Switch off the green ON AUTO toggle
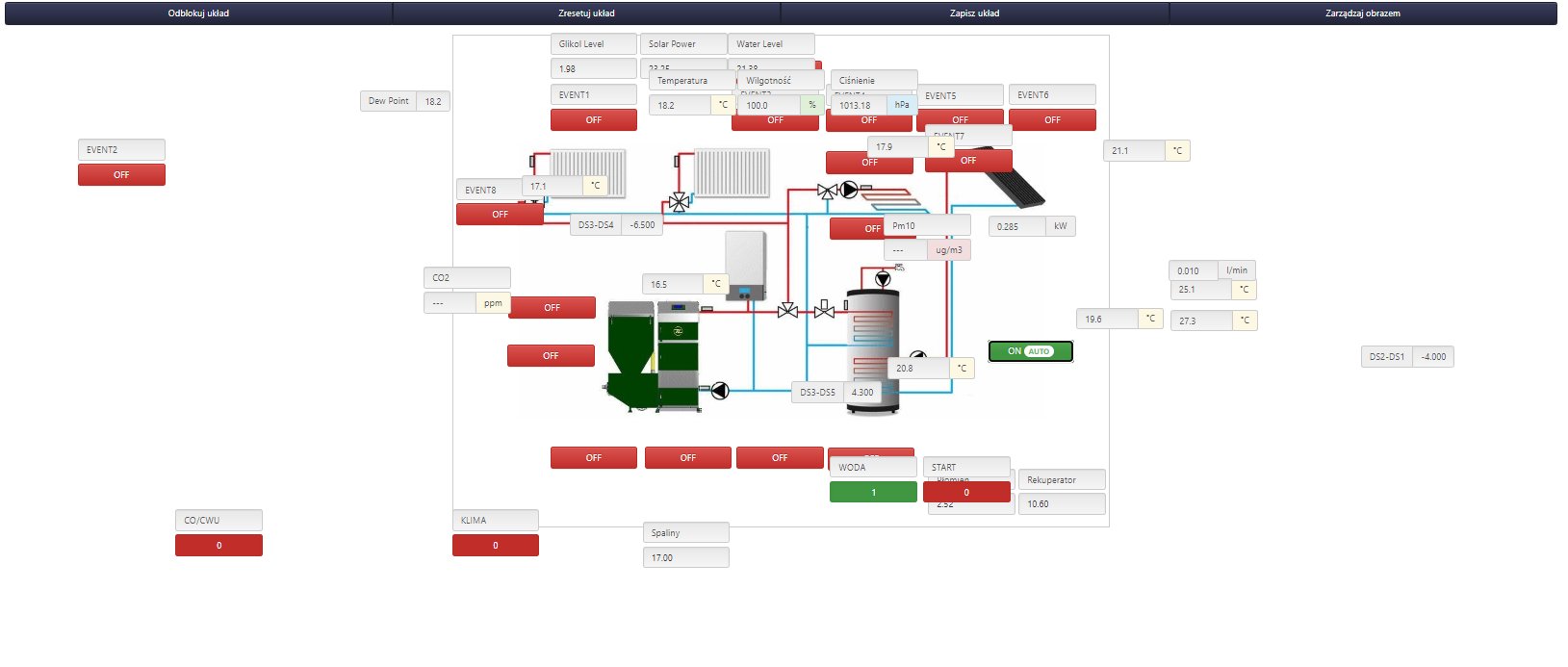Screen dimensions: 1568x667 point(1030,351)
